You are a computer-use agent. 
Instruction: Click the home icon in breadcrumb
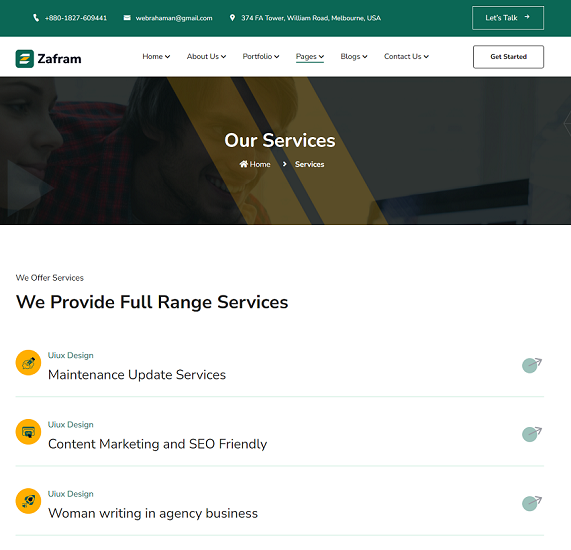coord(244,164)
